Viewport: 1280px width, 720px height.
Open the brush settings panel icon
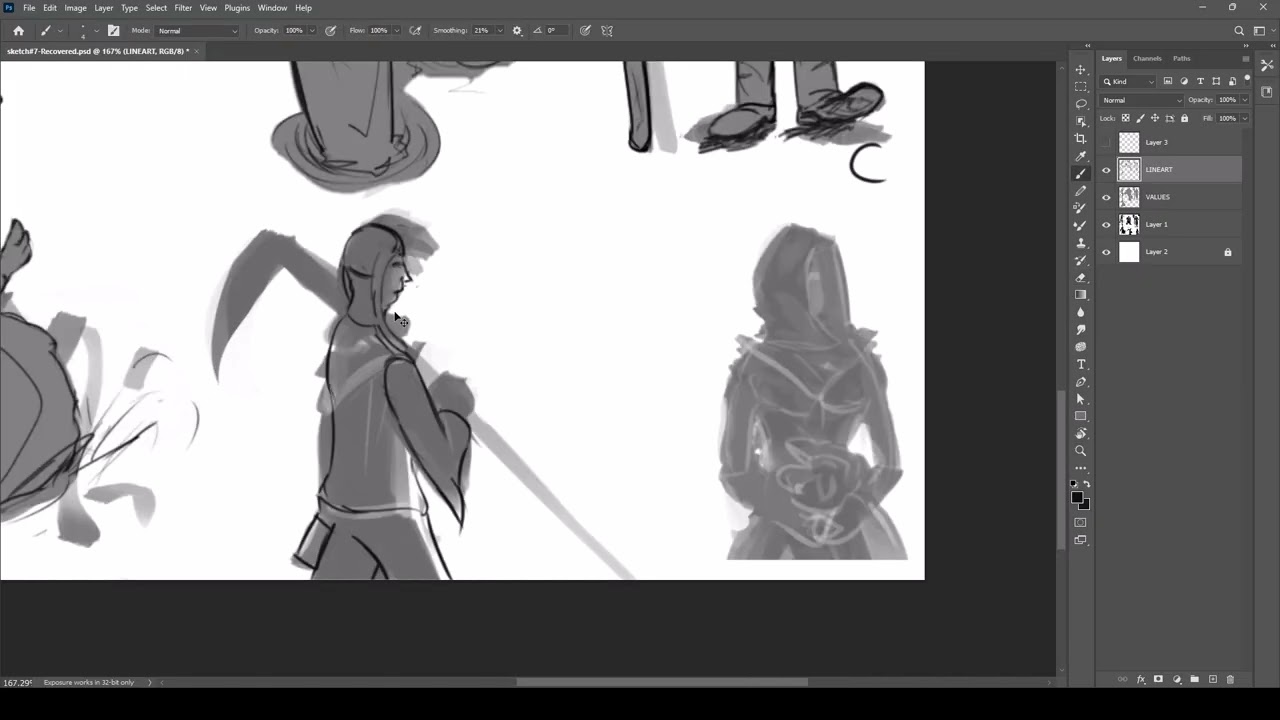(x=113, y=31)
